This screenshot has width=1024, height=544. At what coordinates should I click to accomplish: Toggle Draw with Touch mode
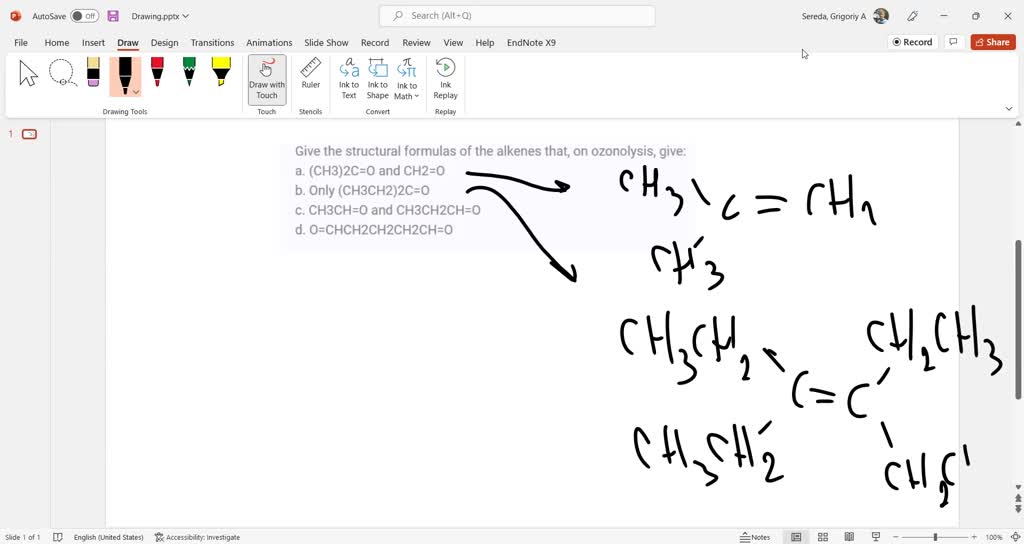(267, 78)
